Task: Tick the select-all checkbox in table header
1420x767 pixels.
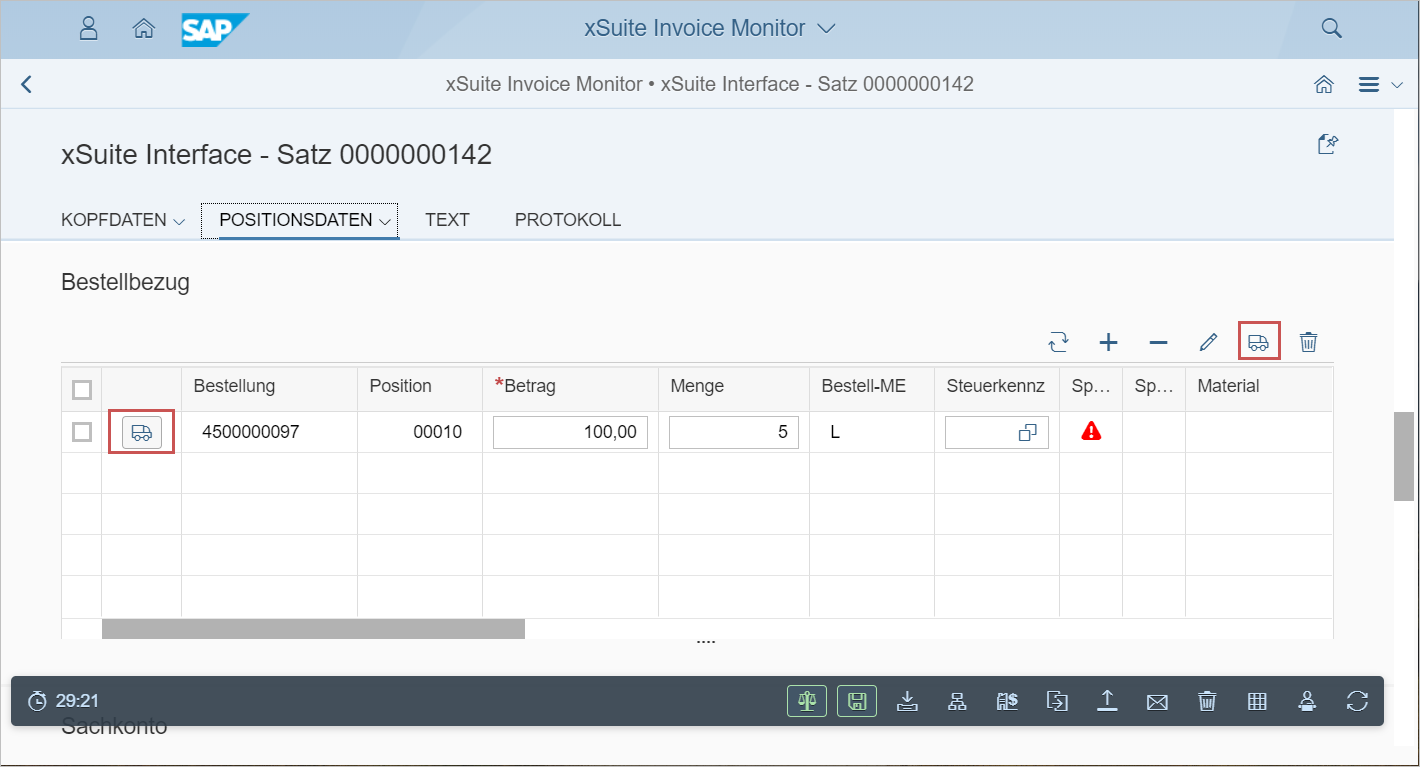Action: [82, 389]
